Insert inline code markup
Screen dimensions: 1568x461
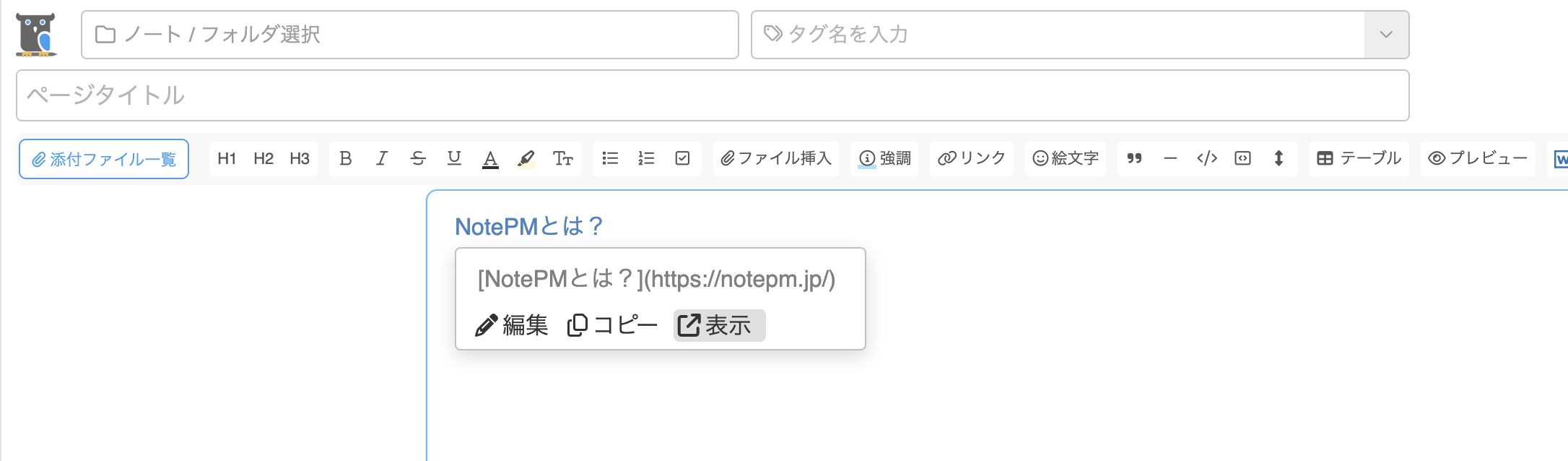pyautogui.click(x=1206, y=158)
